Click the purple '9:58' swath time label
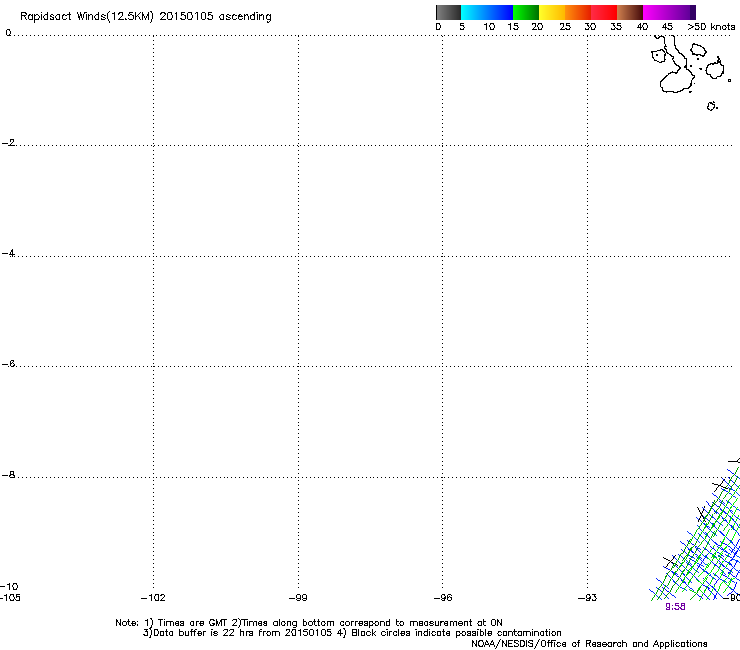The height and width of the screenshot is (650, 740). coord(675,607)
